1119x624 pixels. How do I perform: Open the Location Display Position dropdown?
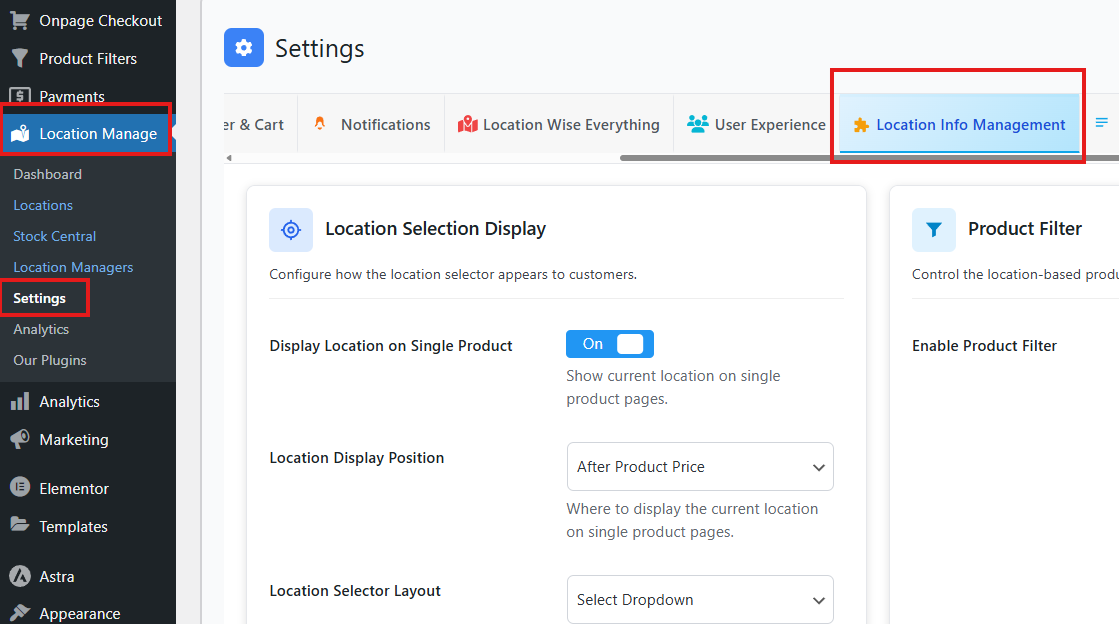[699, 467]
